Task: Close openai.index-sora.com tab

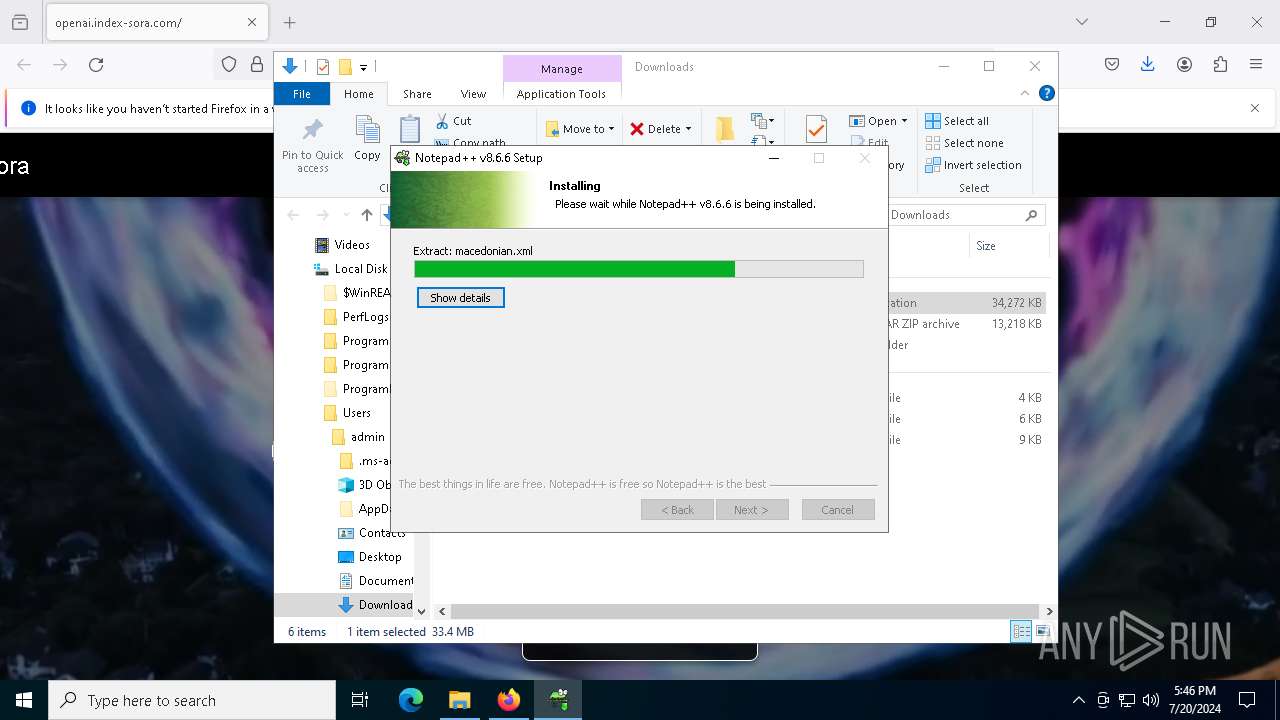Action: [252, 22]
